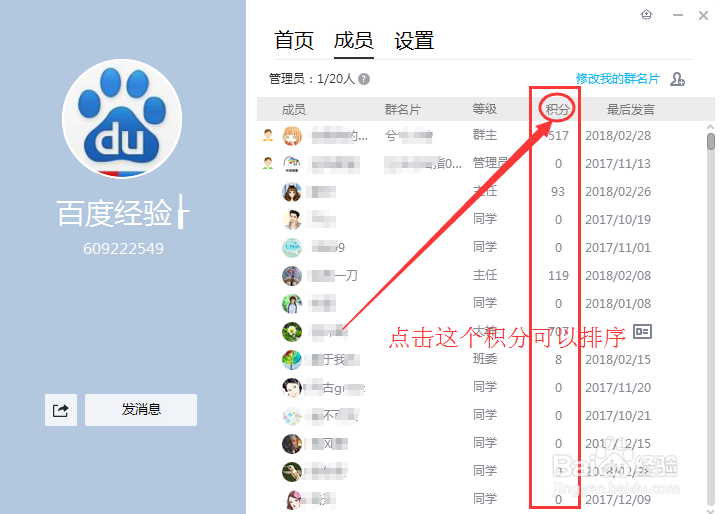
Task: Click avatar of member dated 2017/11/01
Action: click(292, 248)
